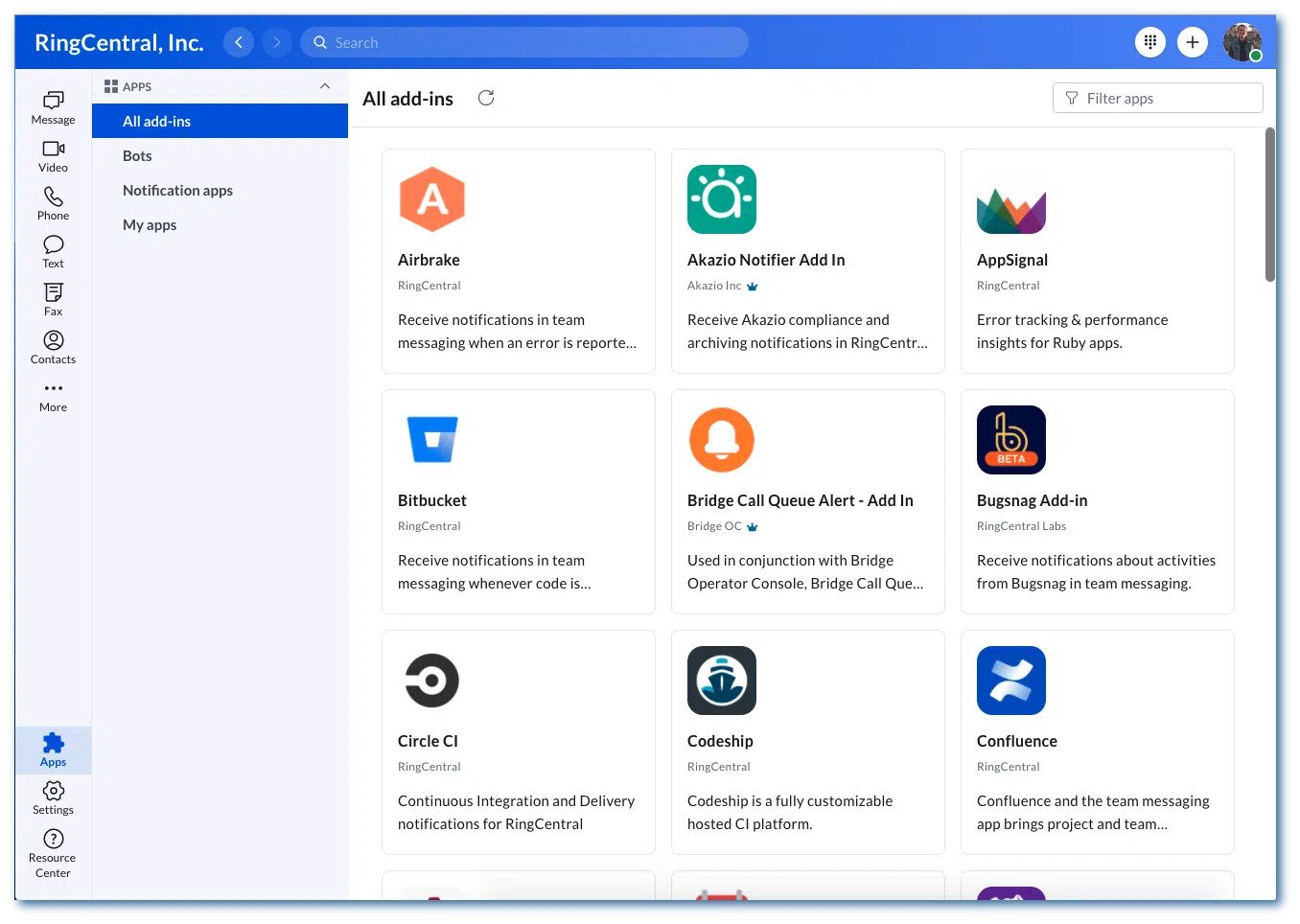
Task: Open Settings from the sidebar
Action: point(53,797)
